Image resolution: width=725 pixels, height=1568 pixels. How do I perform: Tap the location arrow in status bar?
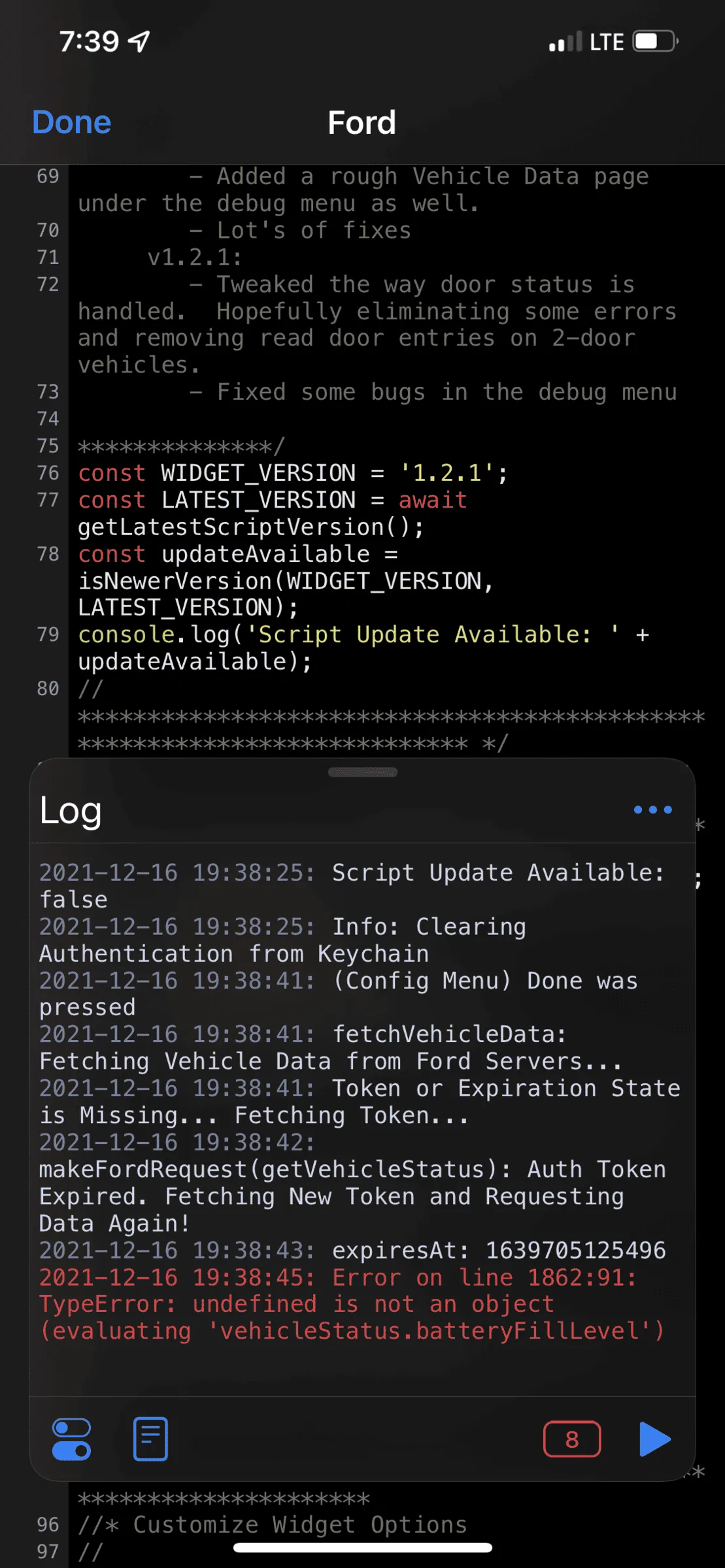(x=139, y=42)
